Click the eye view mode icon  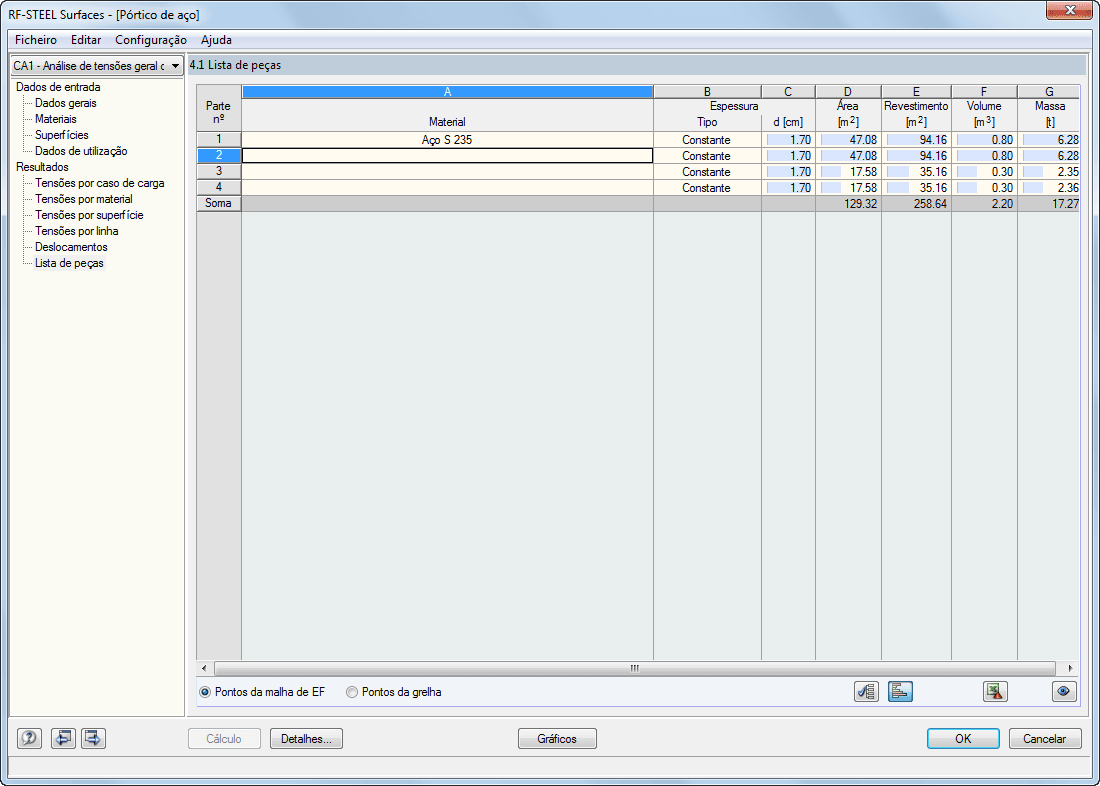click(1064, 691)
